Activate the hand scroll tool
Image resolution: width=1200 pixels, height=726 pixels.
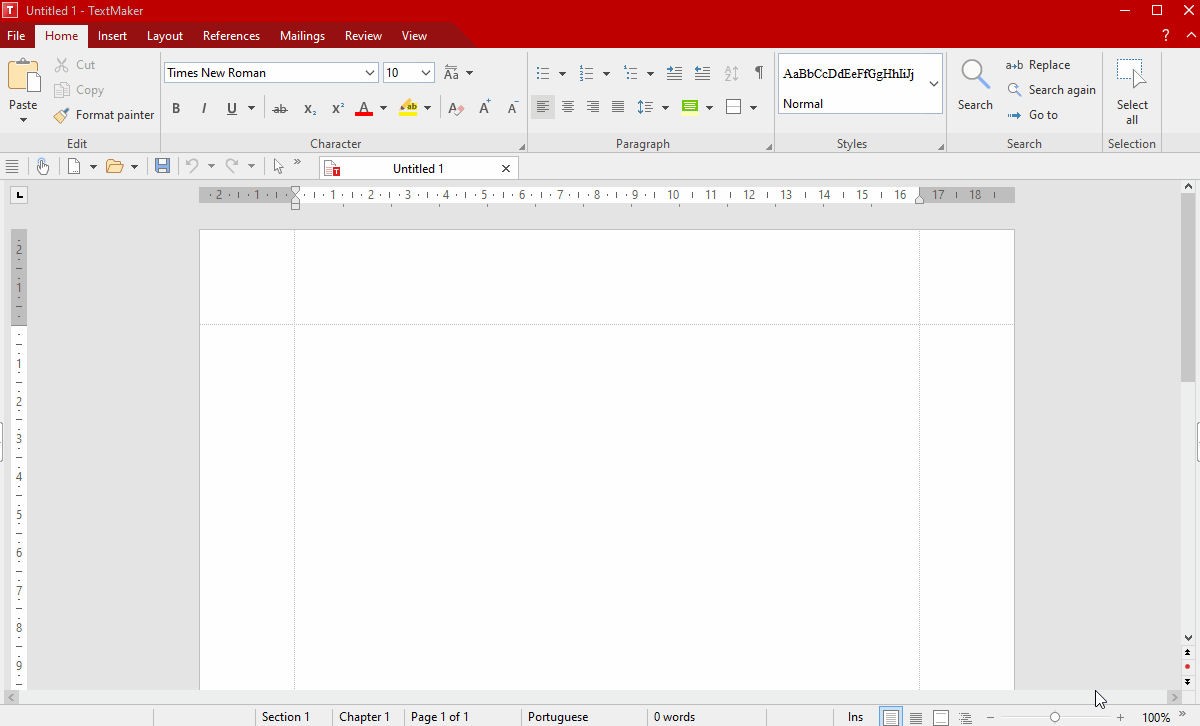tap(42, 166)
